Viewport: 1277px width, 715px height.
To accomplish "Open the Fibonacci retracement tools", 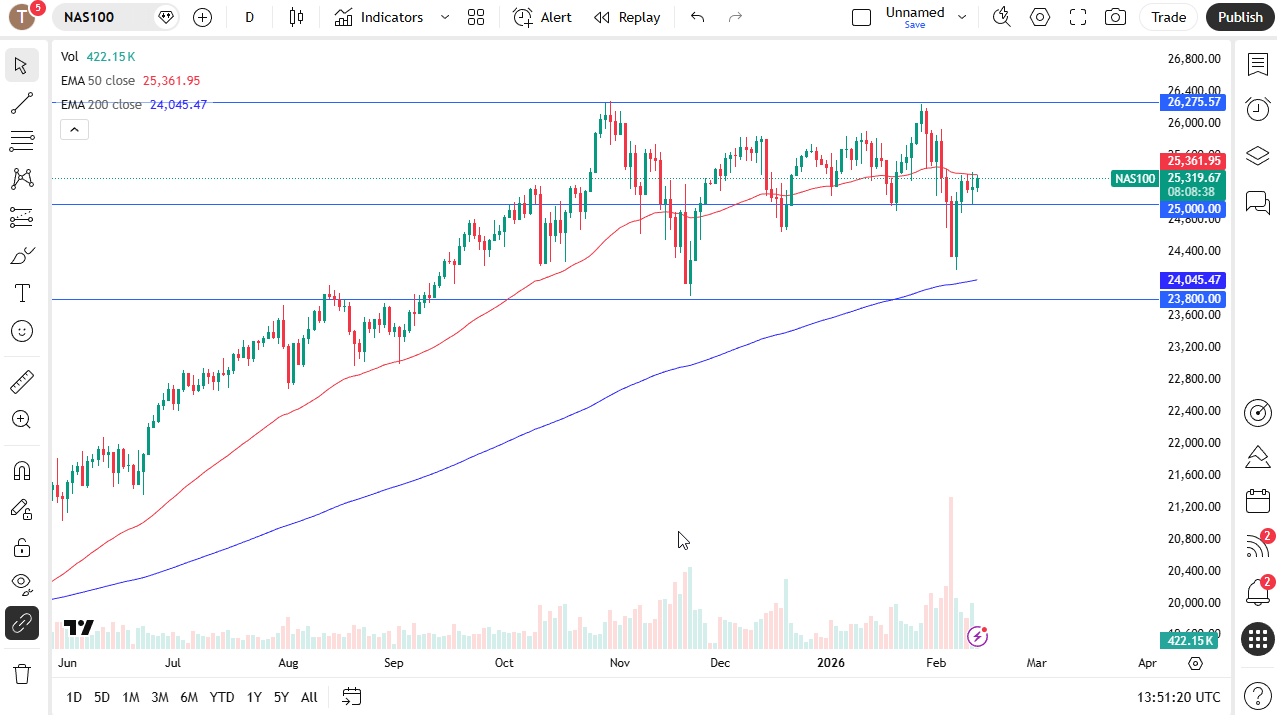I will [x=21, y=141].
